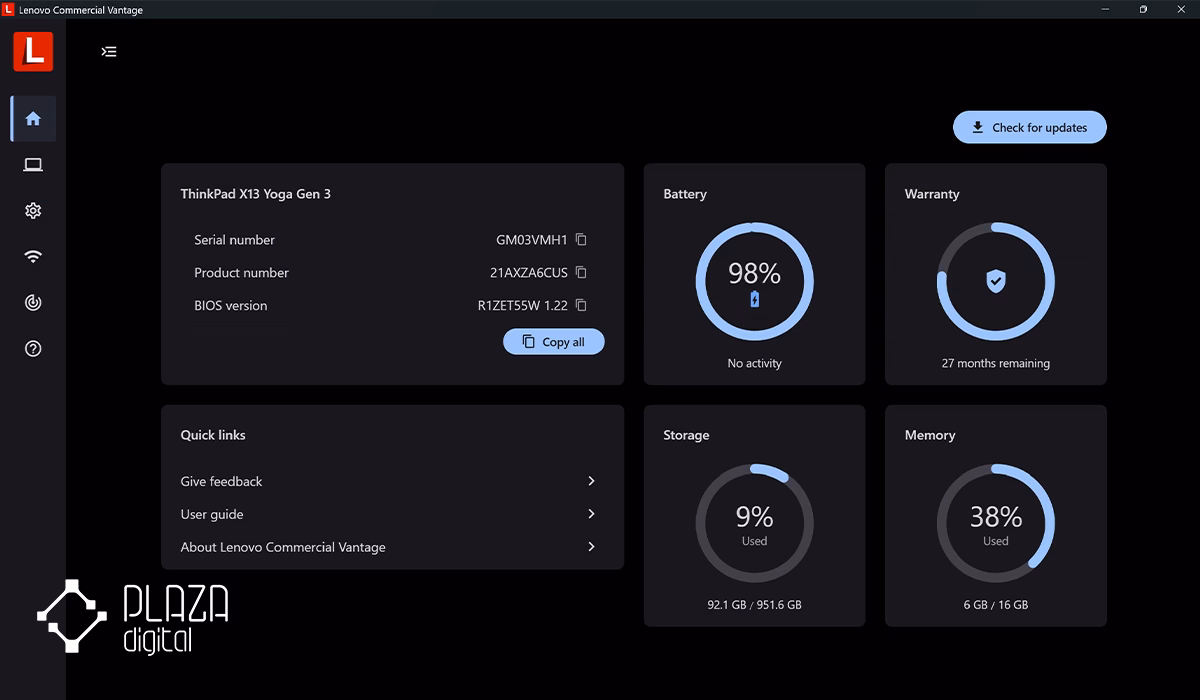Open the radar scan sidebar icon
The height and width of the screenshot is (700, 1200).
[33, 303]
